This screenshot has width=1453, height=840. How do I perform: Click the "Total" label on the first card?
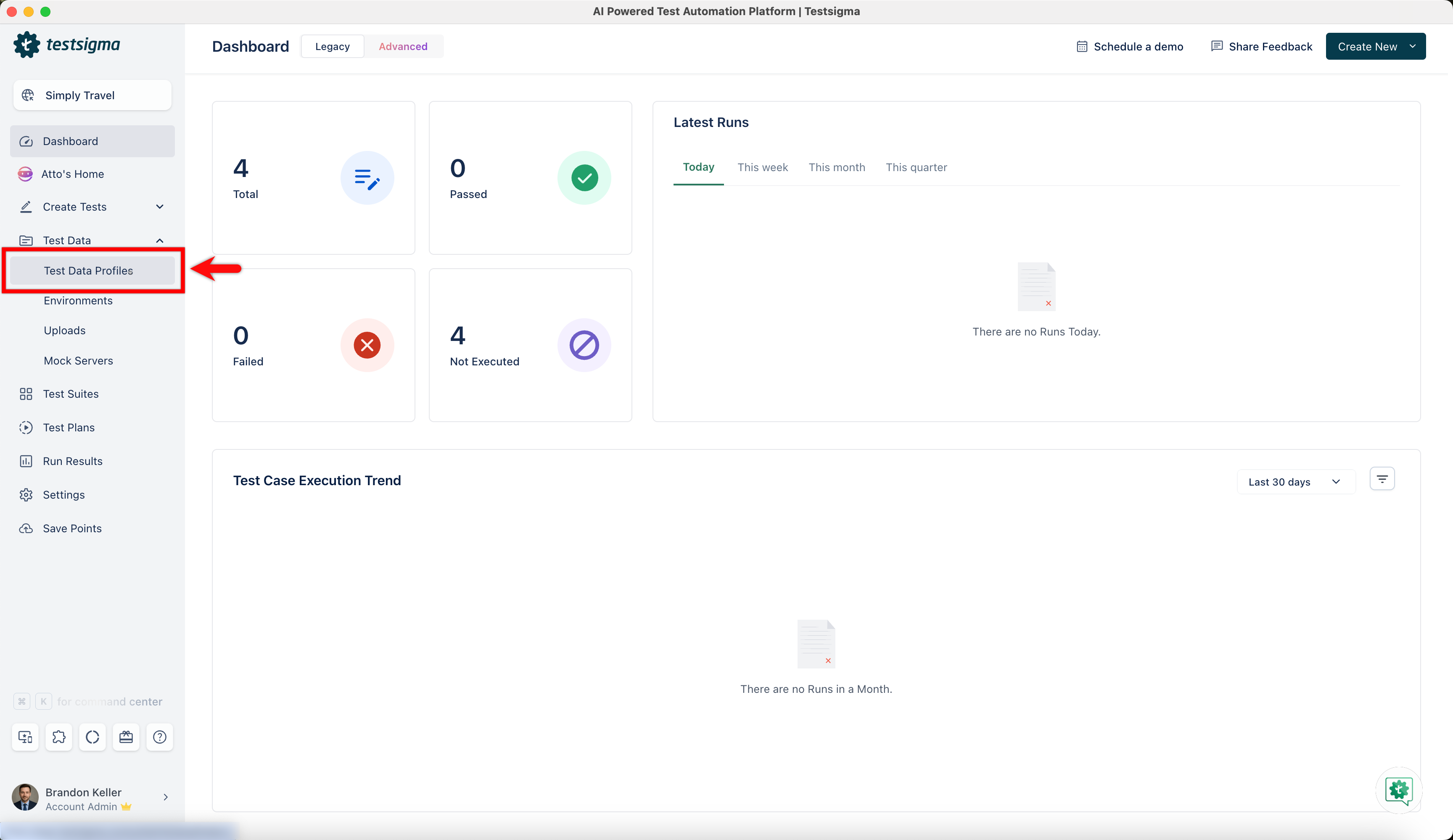246,194
